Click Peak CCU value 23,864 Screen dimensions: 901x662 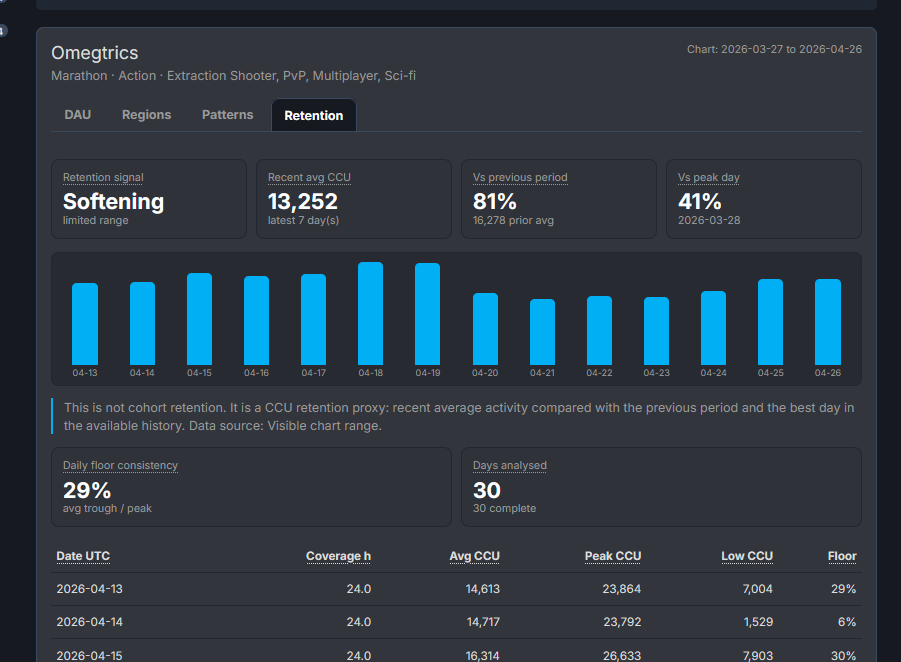coord(622,589)
